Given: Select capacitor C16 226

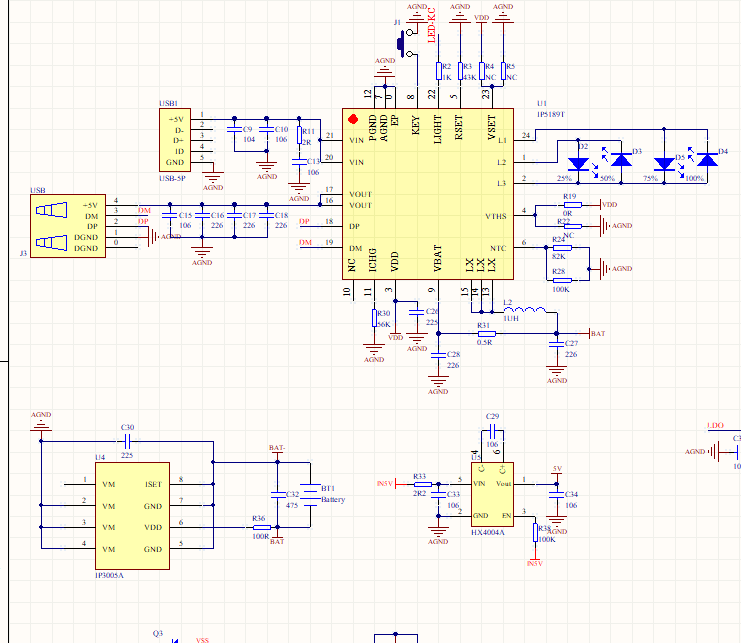Looking at the screenshot, I should coord(202,215).
